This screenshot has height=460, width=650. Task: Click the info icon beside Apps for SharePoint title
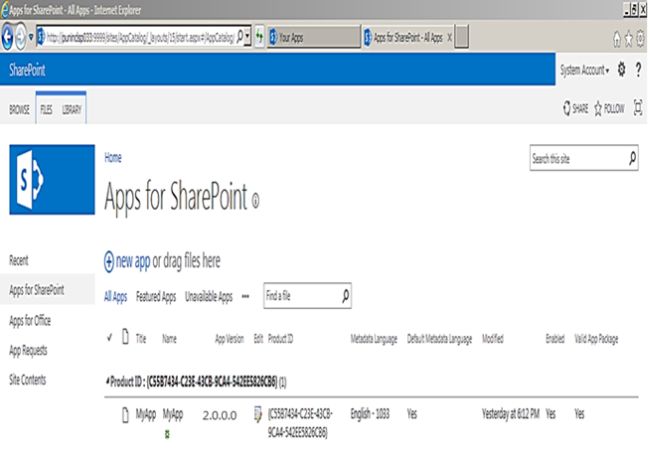click(x=256, y=201)
